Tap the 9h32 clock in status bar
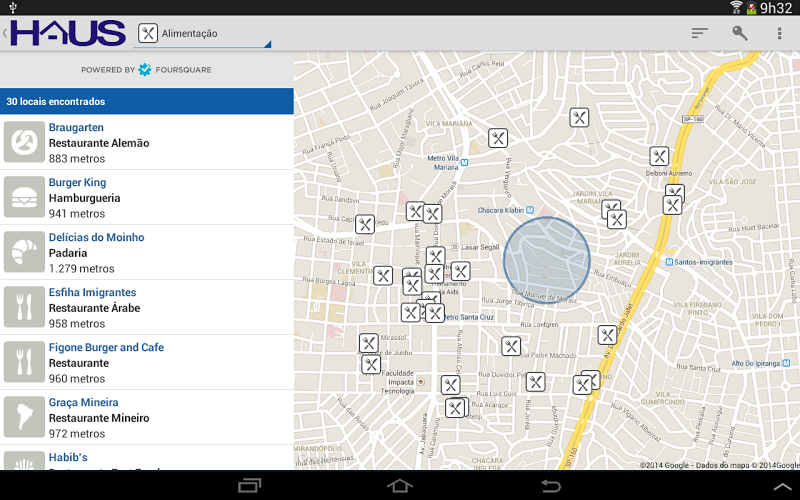This screenshot has width=800, height=500. coord(776,8)
